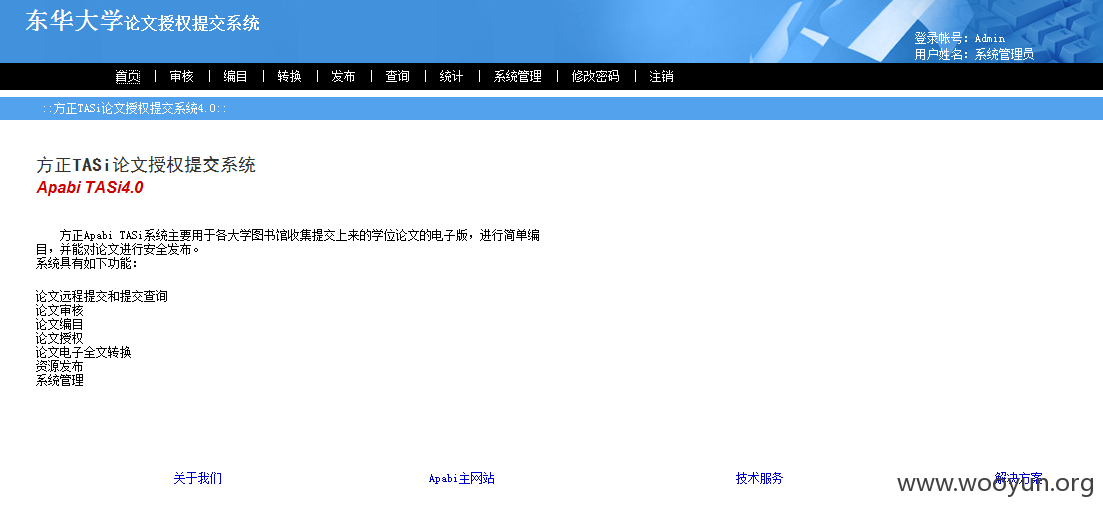Click the 系统管理 feature list line
Image resolution: width=1103 pixels, height=512 pixels.
[60, 380]
